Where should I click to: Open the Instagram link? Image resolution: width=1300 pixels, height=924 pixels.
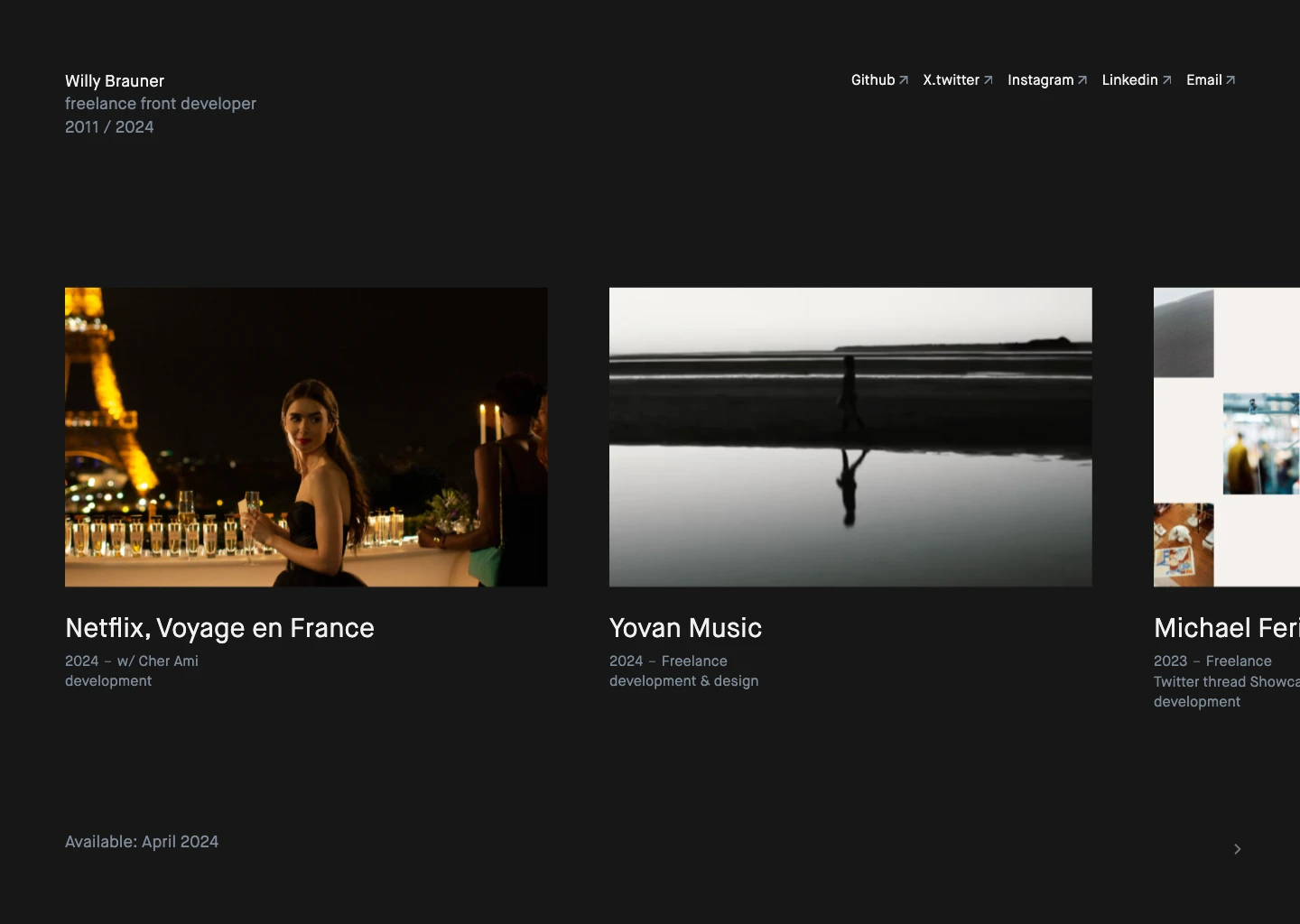tap(1047, 80)
